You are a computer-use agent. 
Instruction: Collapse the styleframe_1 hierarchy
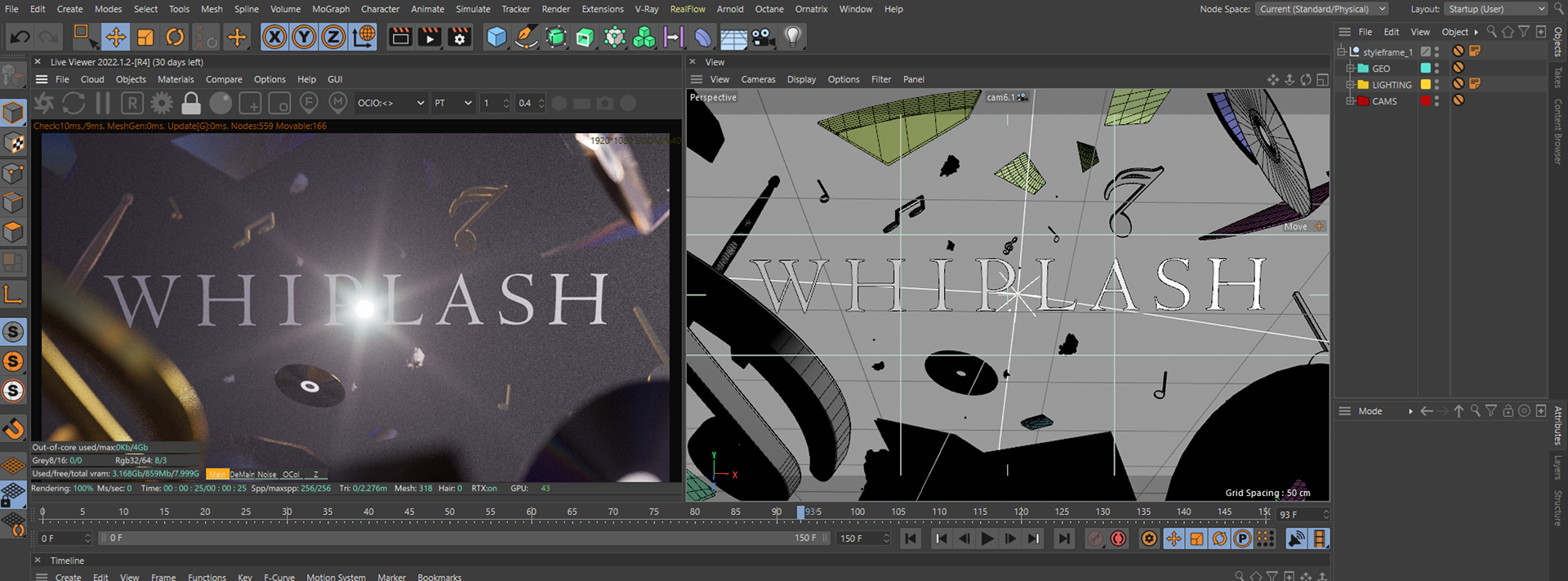pyautogui.click(x=1341, y=51)
